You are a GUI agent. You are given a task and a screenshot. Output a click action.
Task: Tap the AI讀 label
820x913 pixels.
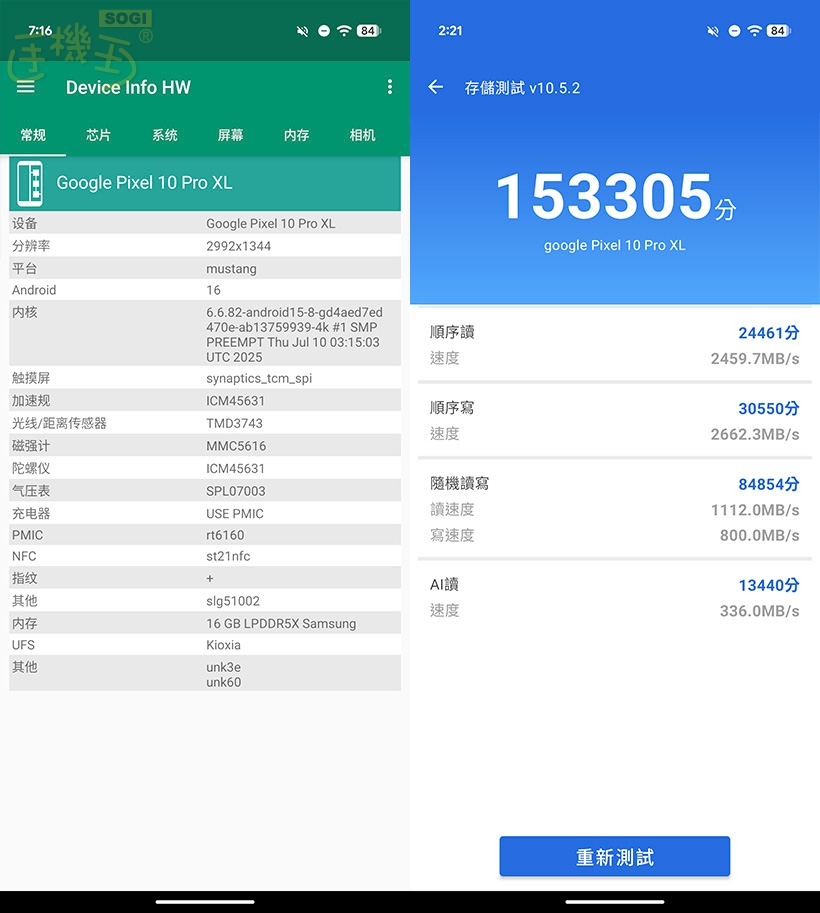point(444,584)
